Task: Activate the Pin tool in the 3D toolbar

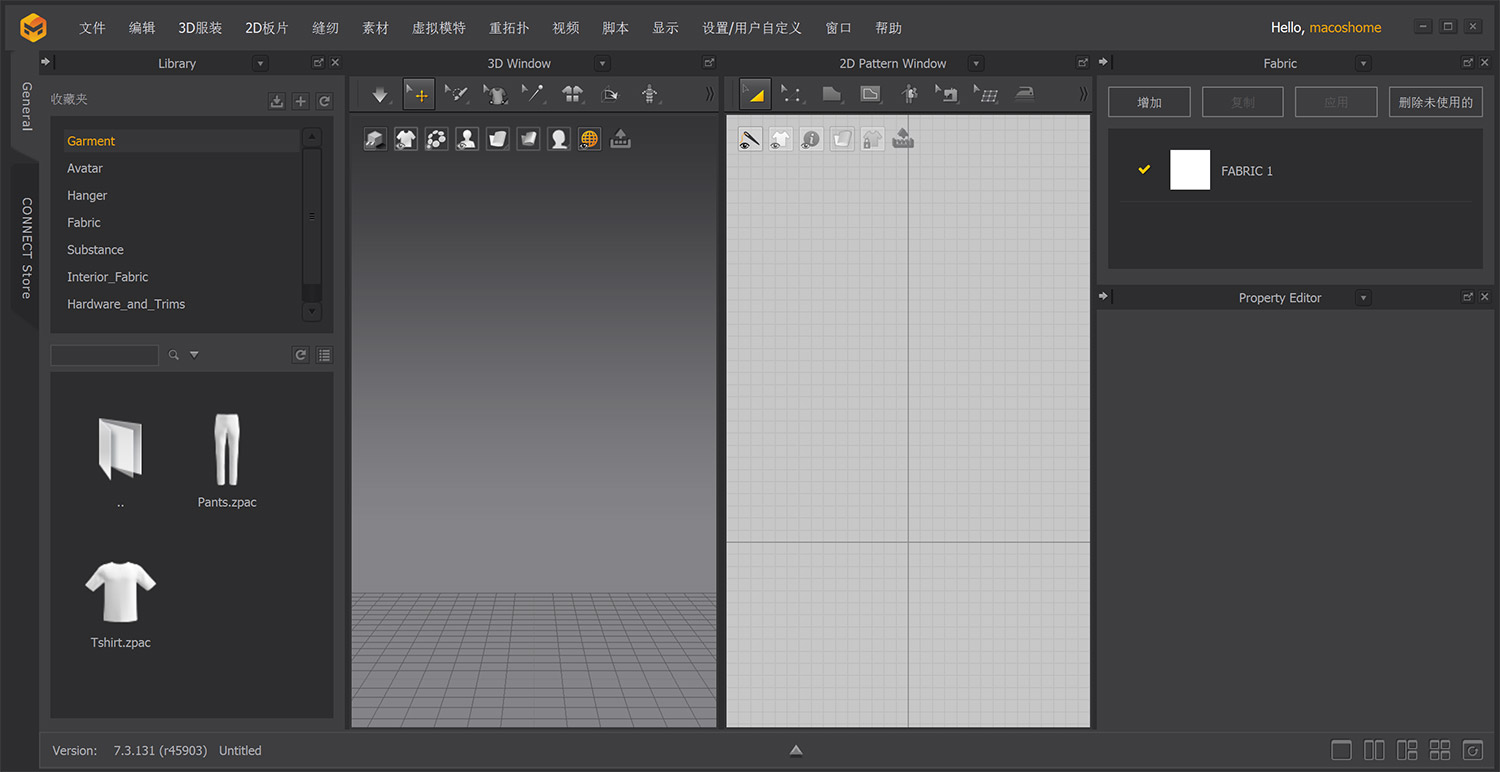Action: pyautogui.click(x=534, y=94)
